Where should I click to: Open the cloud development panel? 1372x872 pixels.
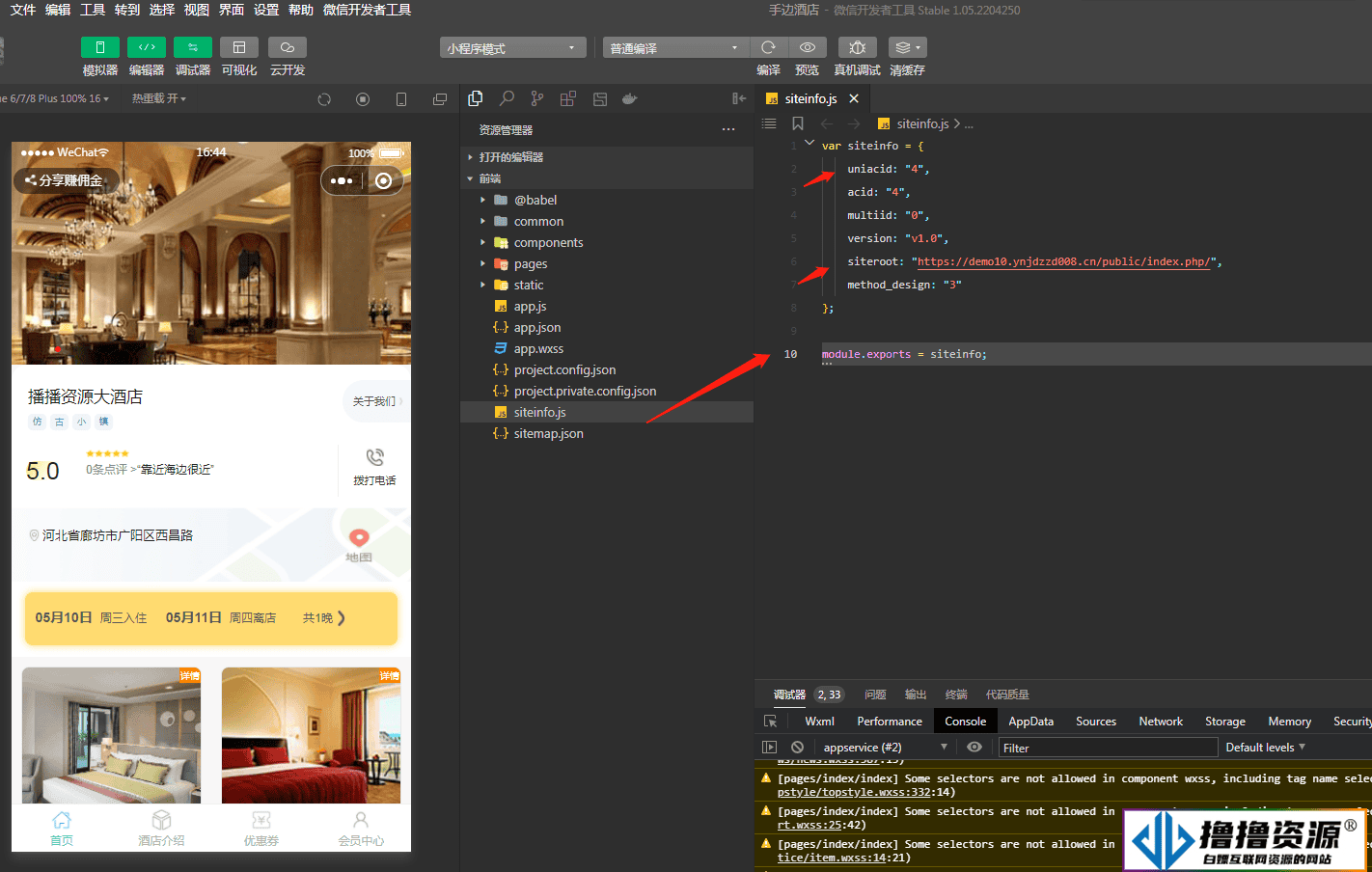click(288, 47)
